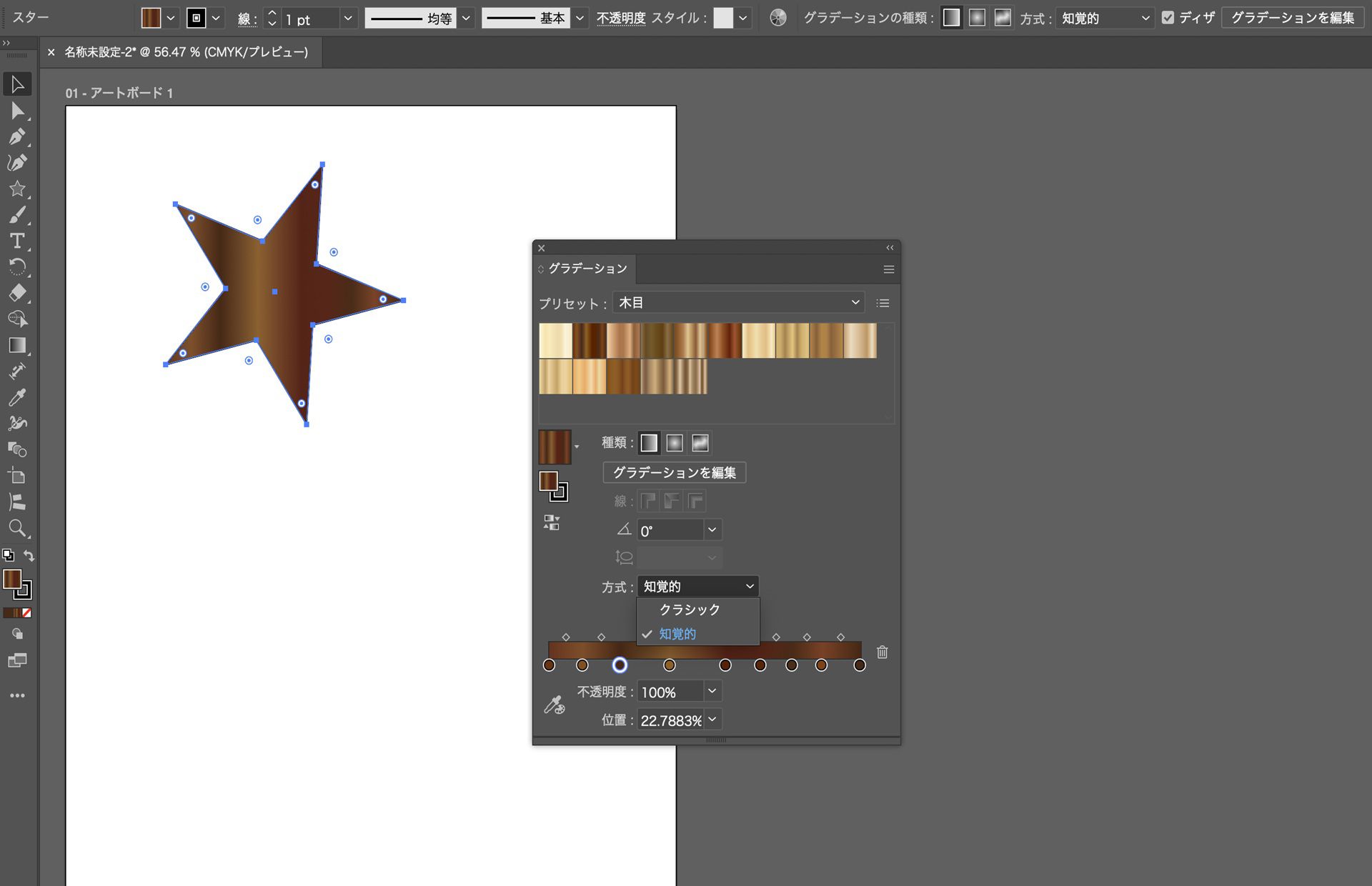Open the Gradient panel menu

[x=889, y=269]
